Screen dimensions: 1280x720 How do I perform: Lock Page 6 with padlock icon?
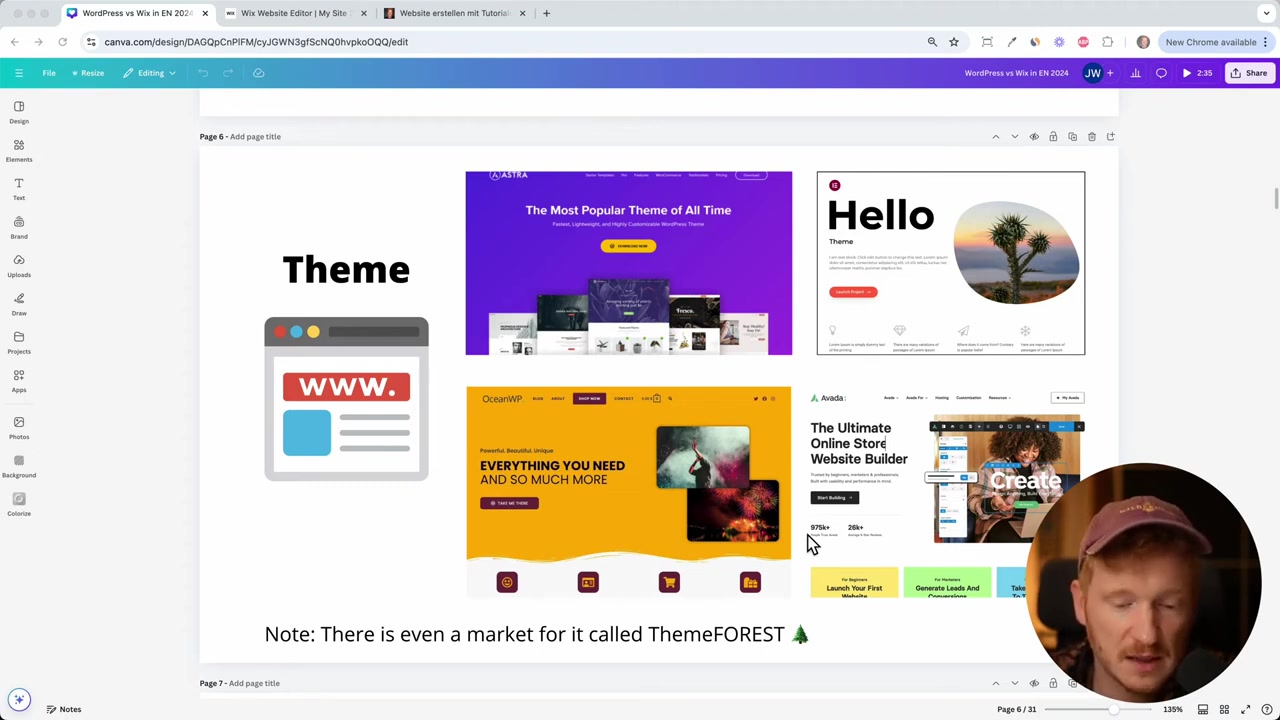[1053, 136]
